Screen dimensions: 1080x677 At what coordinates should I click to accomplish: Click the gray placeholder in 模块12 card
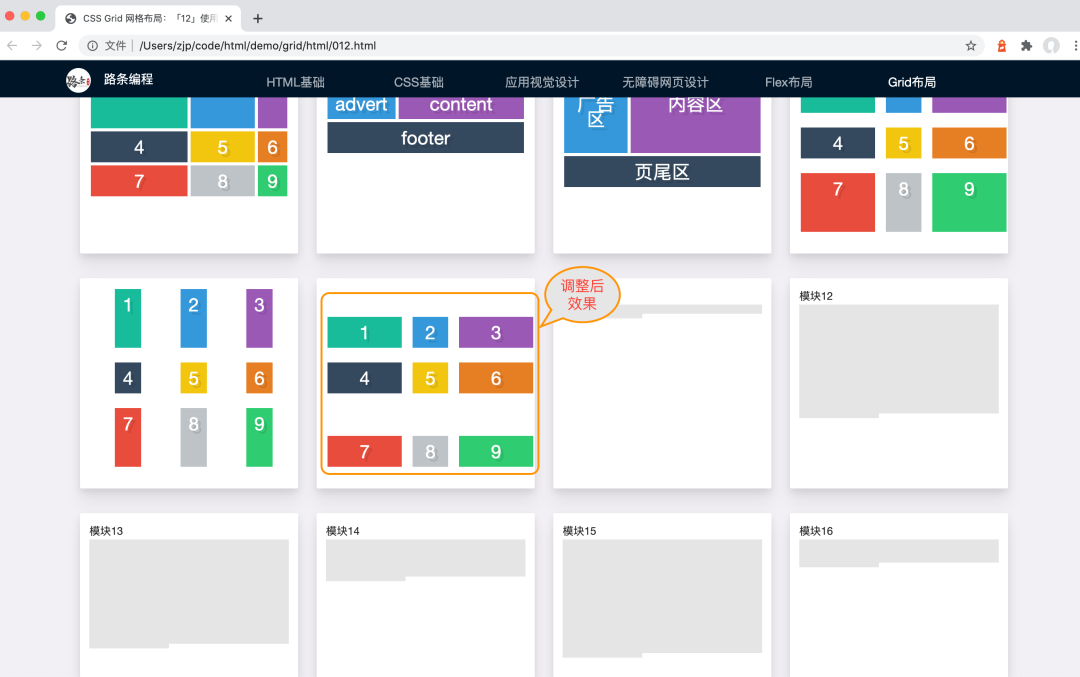pos(899,360)
